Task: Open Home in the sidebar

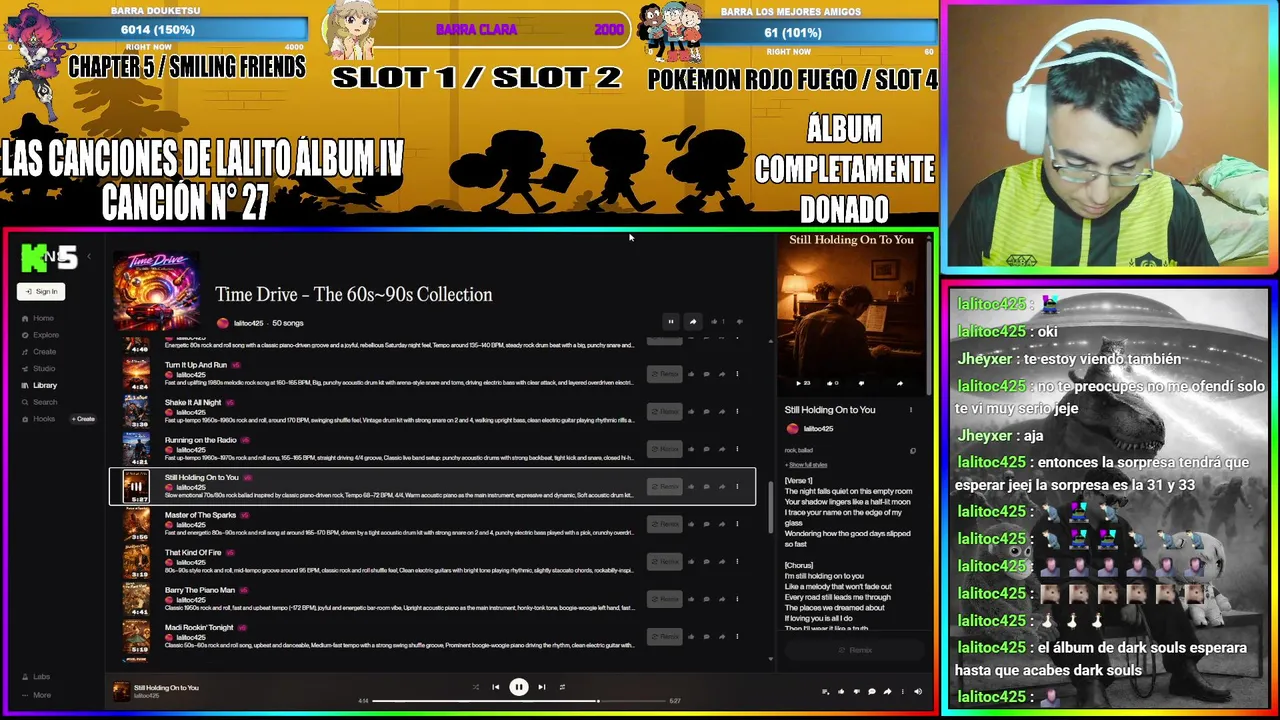Action: (37, 318)
